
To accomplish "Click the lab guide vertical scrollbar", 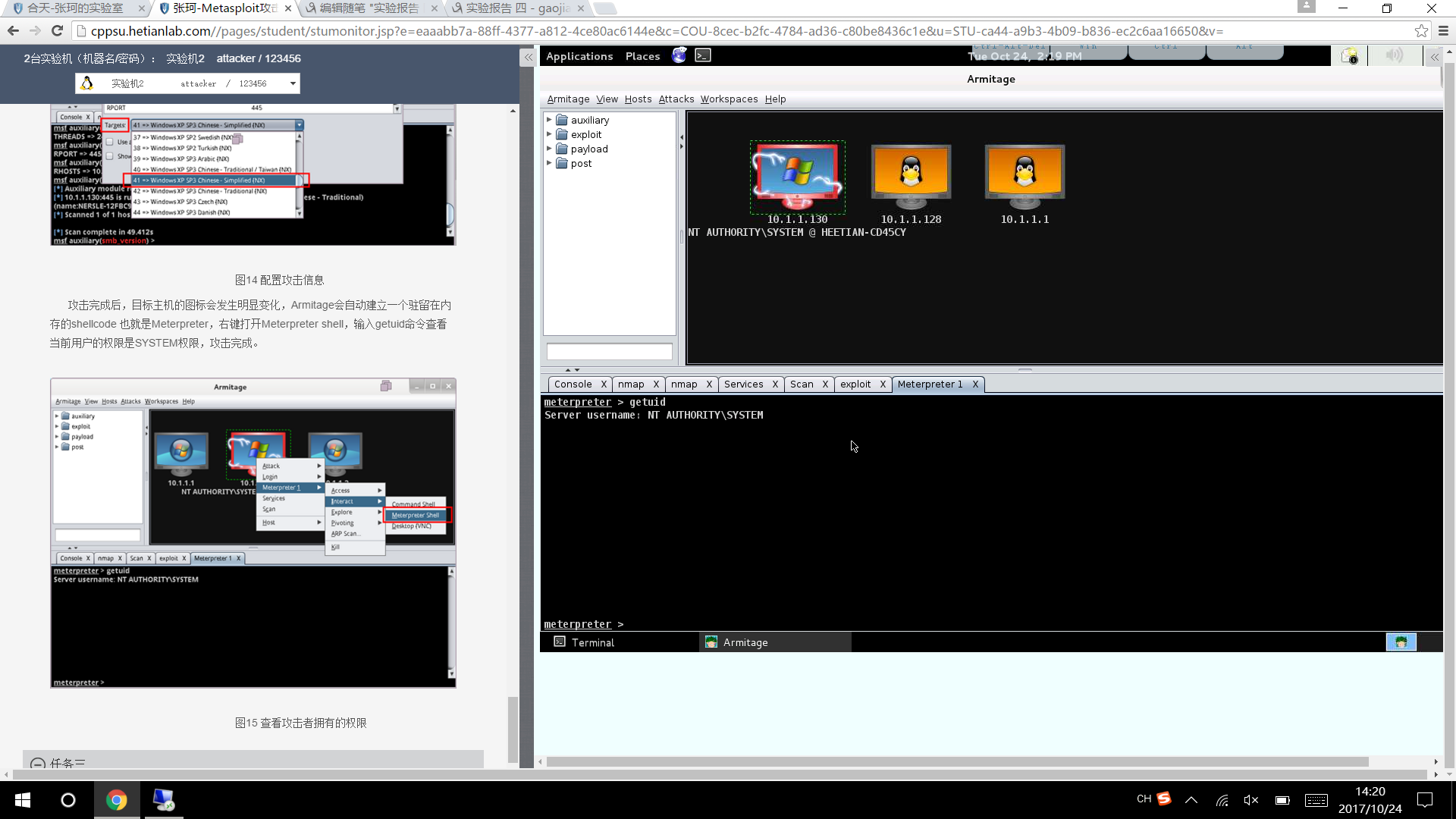I will pos(513,730).
